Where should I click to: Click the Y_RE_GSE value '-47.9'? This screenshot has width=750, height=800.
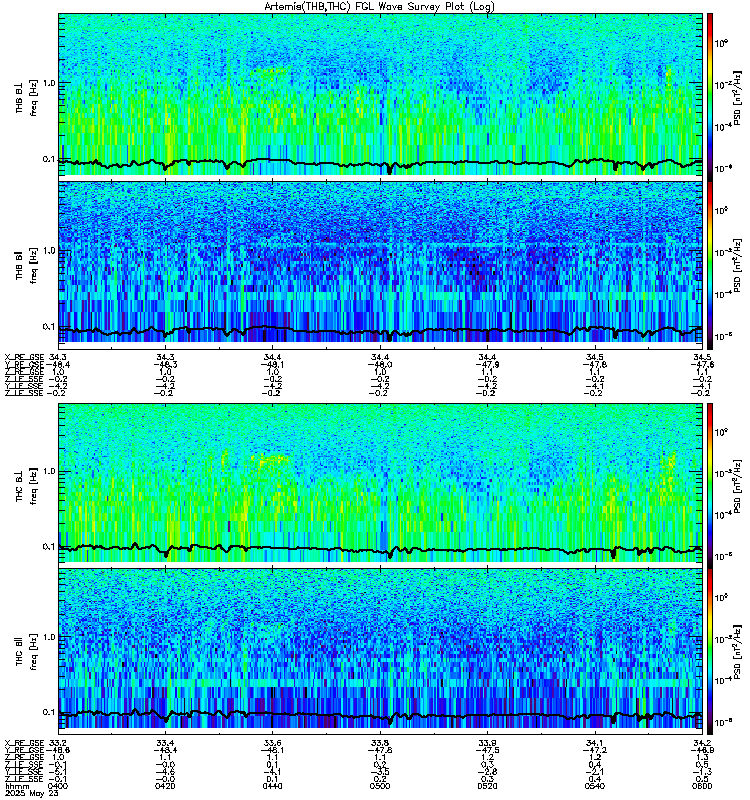(x=487, y=365)
